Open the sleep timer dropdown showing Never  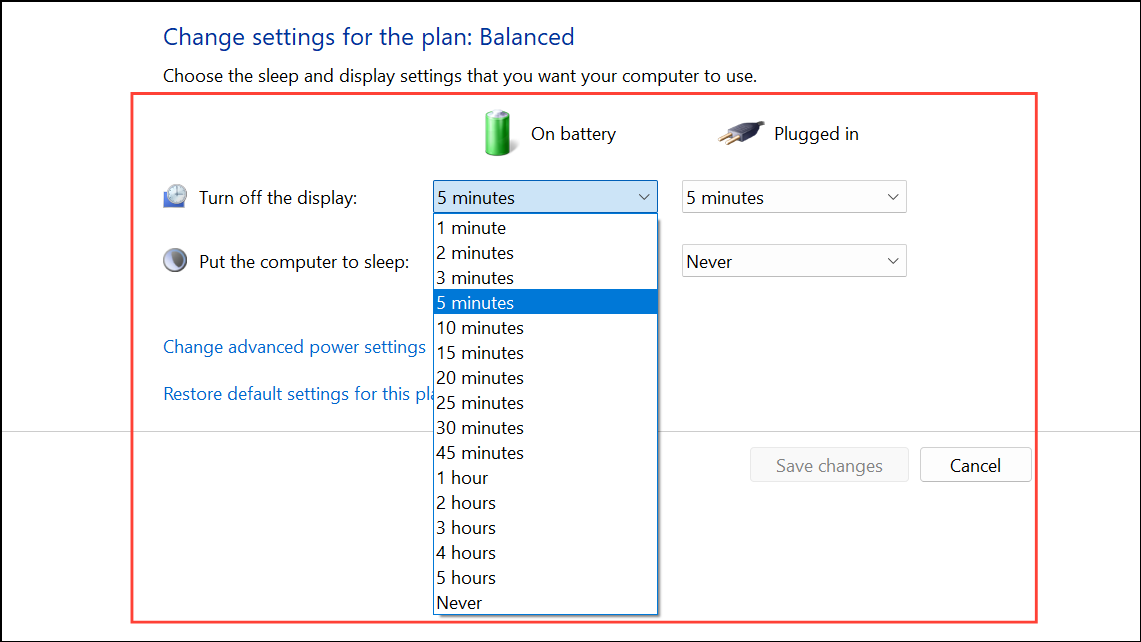[793, 260]
